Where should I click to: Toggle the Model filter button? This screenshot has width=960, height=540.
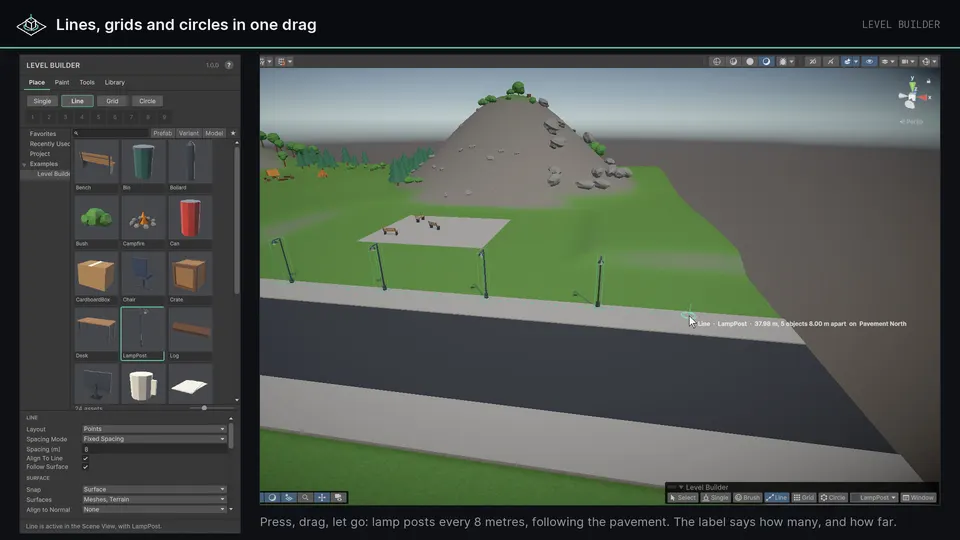214,133
